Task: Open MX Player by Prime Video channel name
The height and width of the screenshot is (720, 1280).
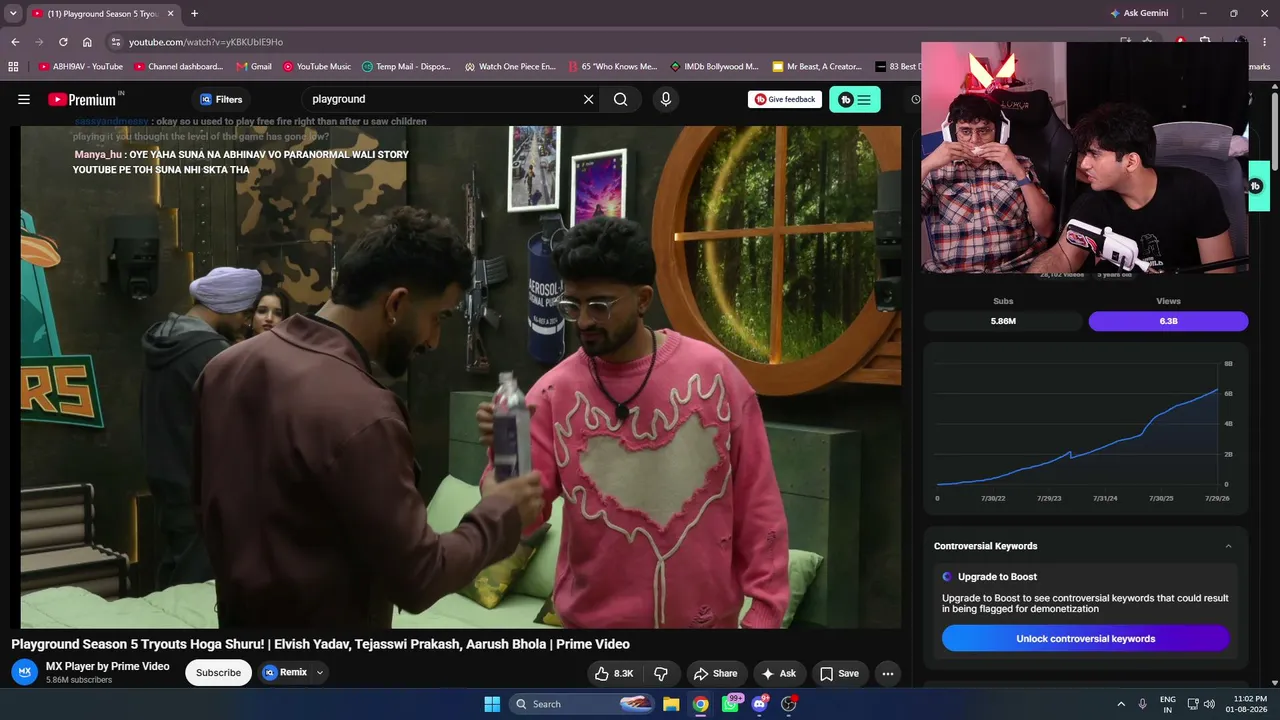Action: coord(108,666)
